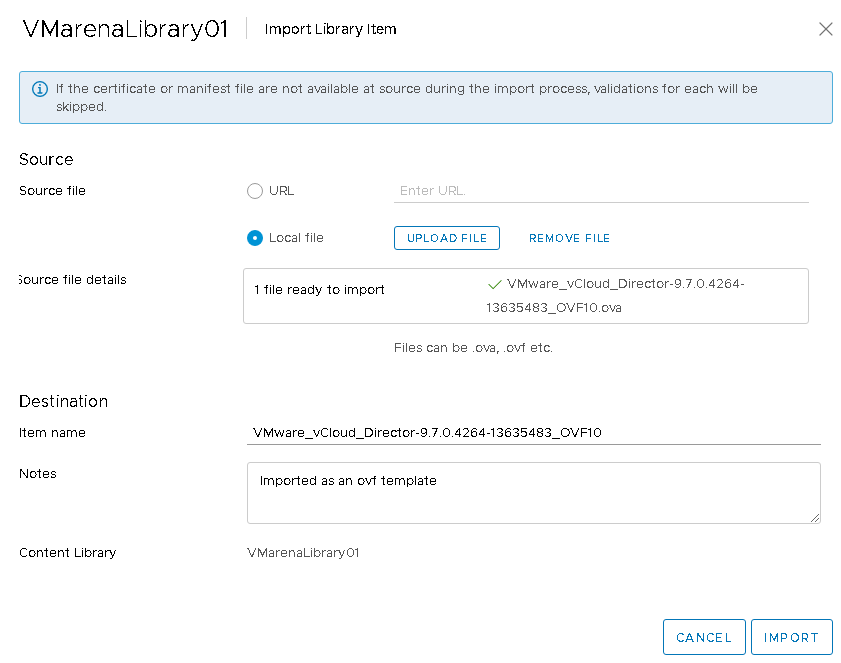Click the IMPORT button
The width and height of the screenshot is (841, 663).
click(x=792, y=637)
